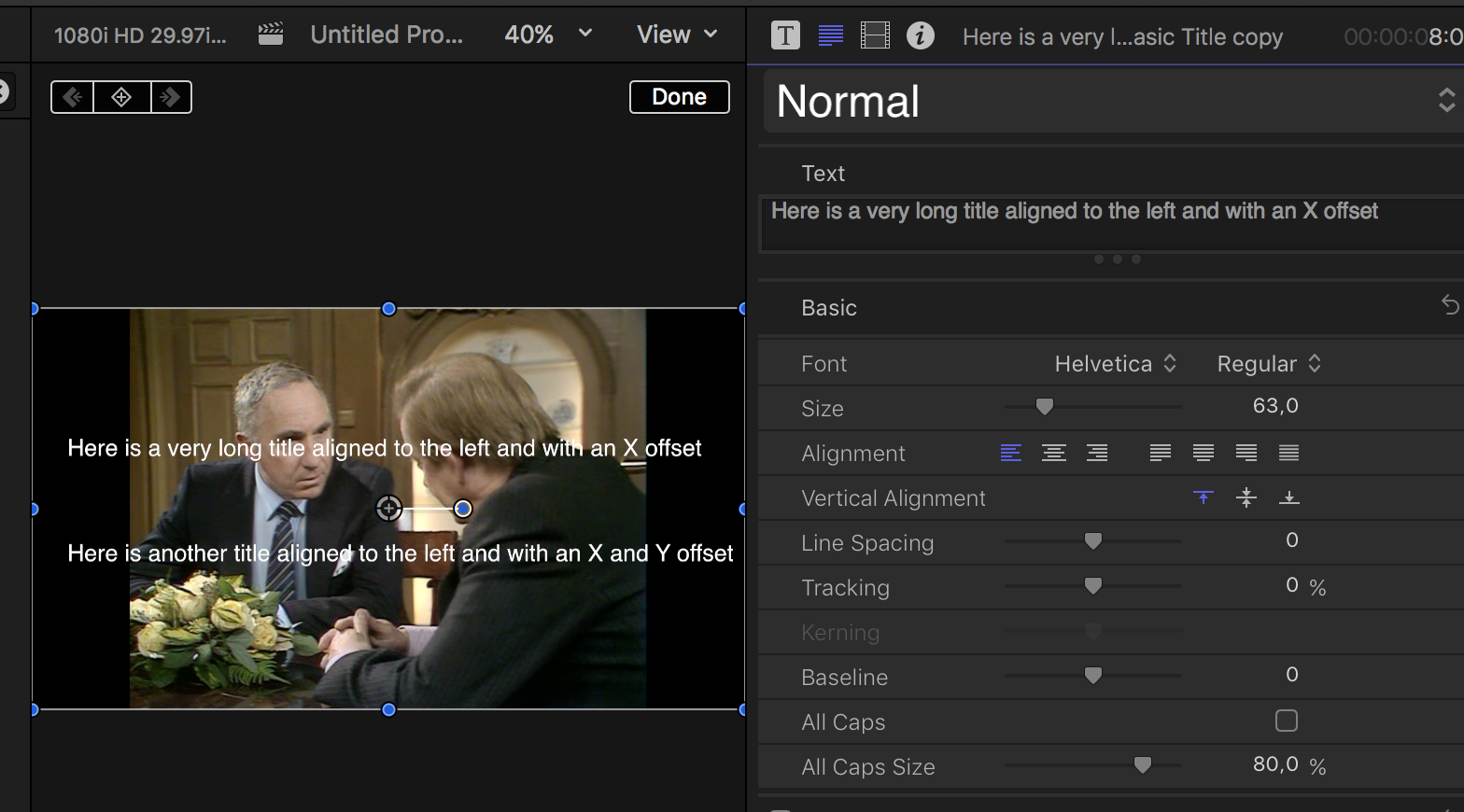Center-align the text

click(x=1054, y=453)
